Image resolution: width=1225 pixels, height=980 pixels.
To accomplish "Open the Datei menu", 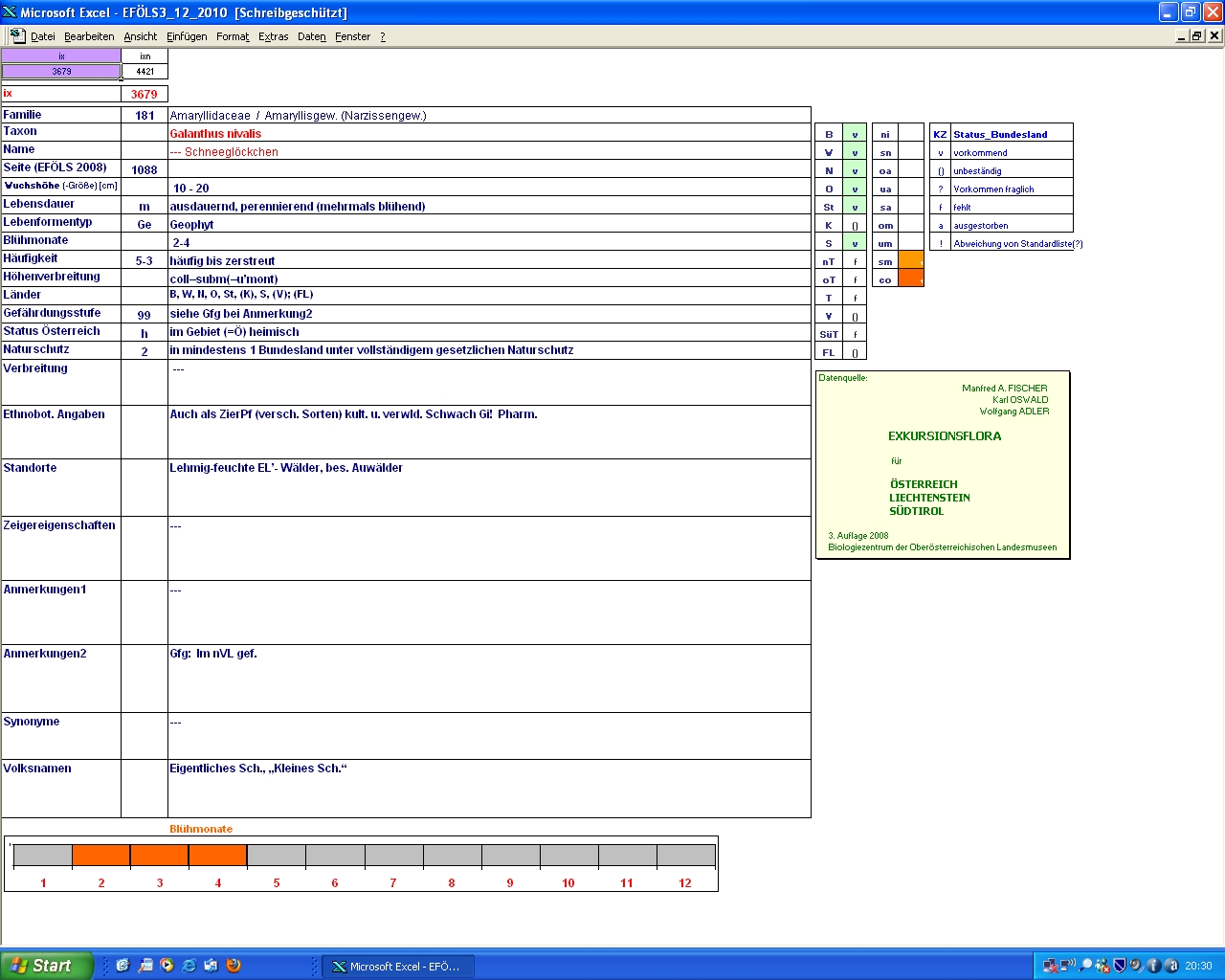I will 42,36.
